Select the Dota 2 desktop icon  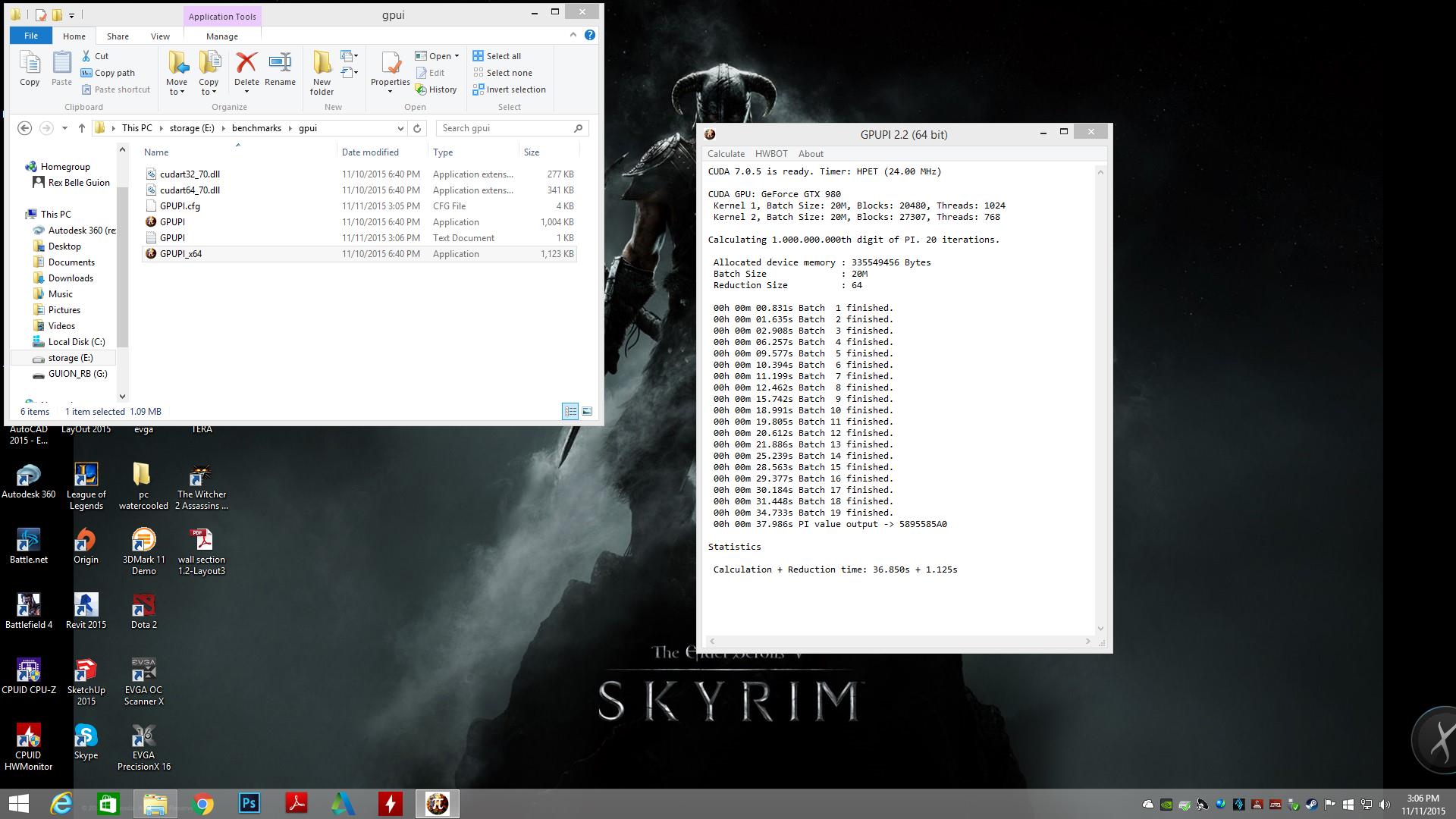[x=143, y=611]
